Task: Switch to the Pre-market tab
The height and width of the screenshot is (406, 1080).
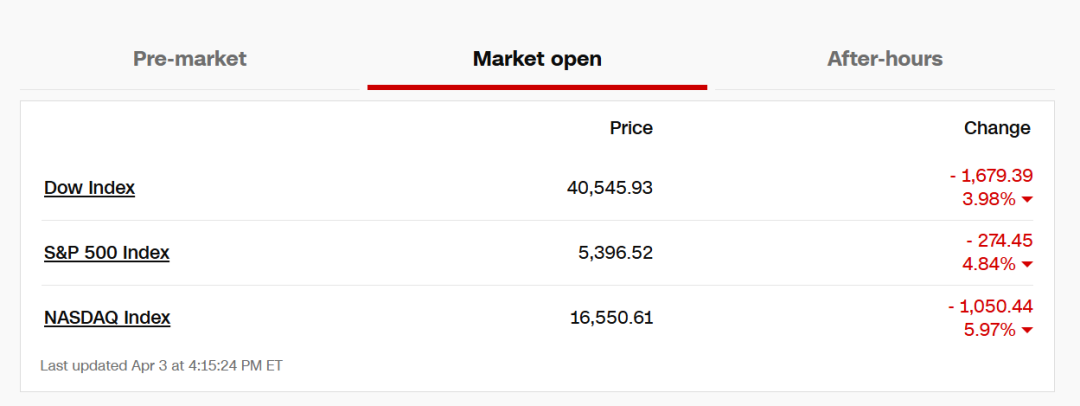Action: pos(189,59)
